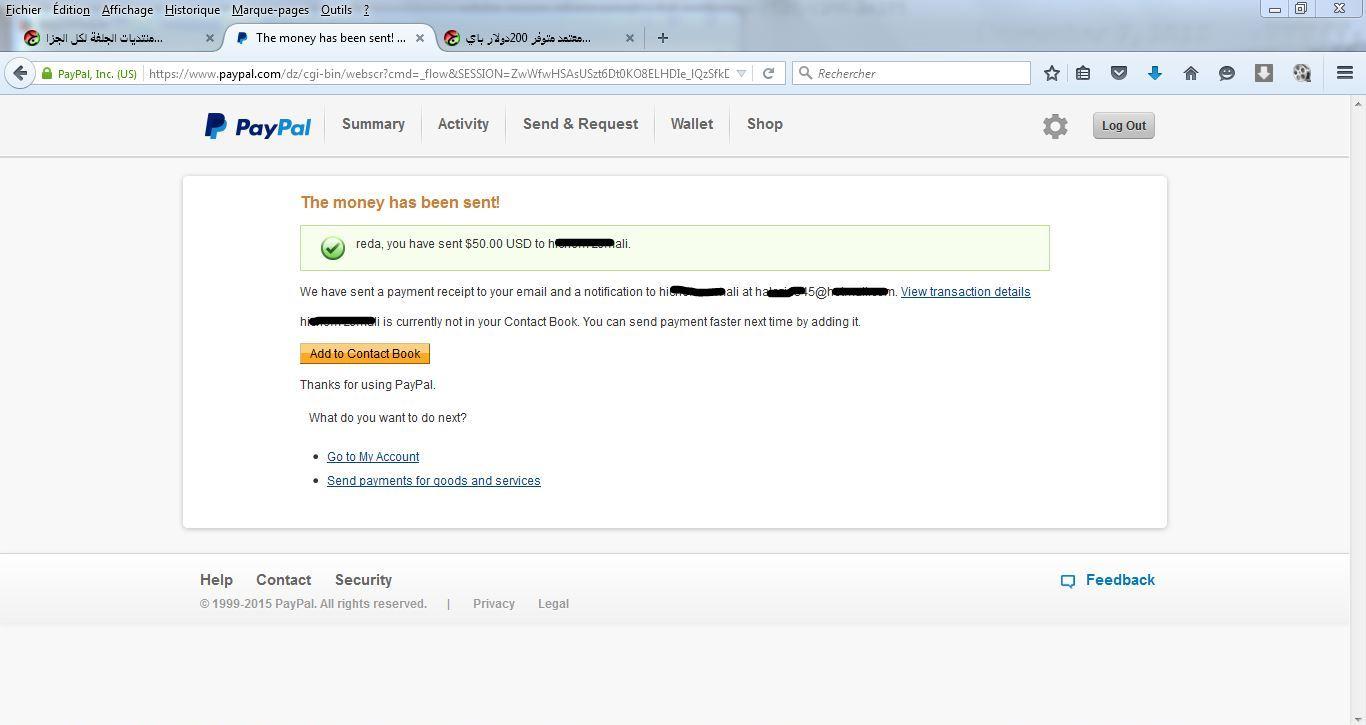This screenshot has height=725, width=1366.
Task: Click 'What do you want to do next?' text
Action: (387, 418)
